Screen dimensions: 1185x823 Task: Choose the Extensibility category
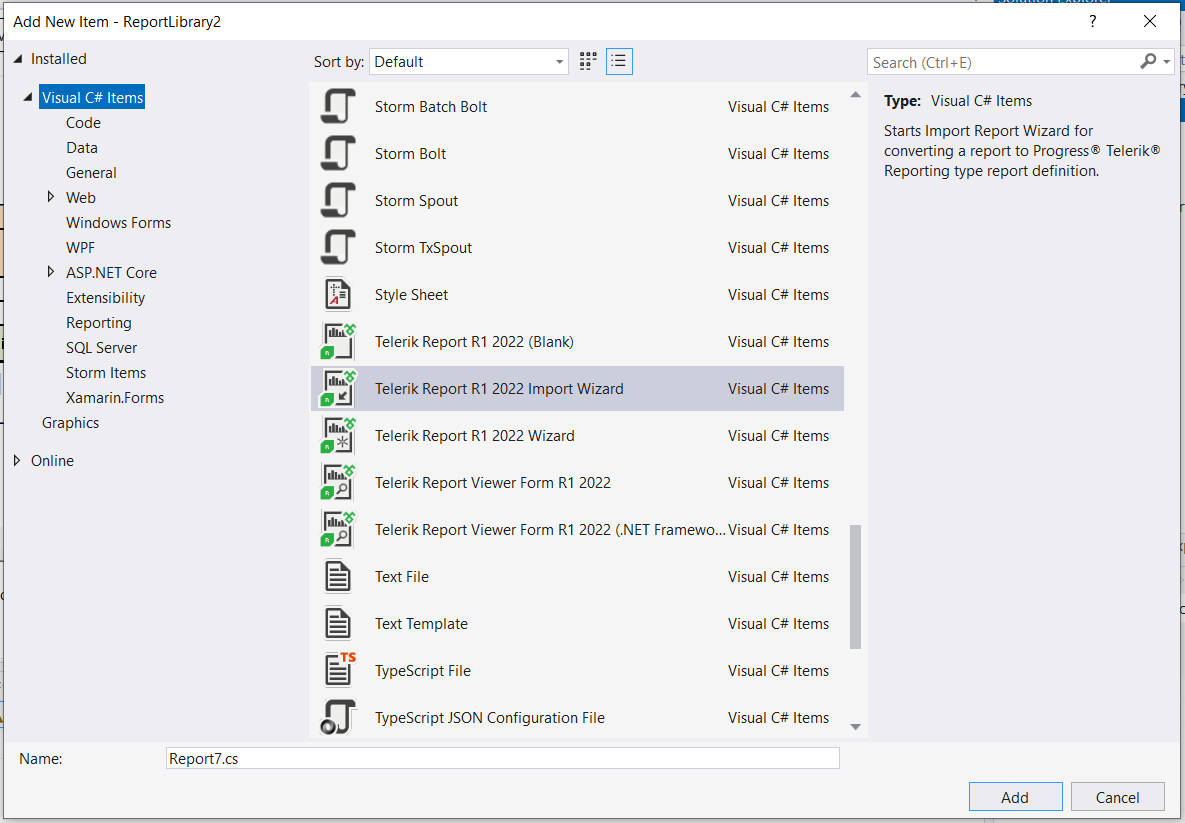pos(105,298)
